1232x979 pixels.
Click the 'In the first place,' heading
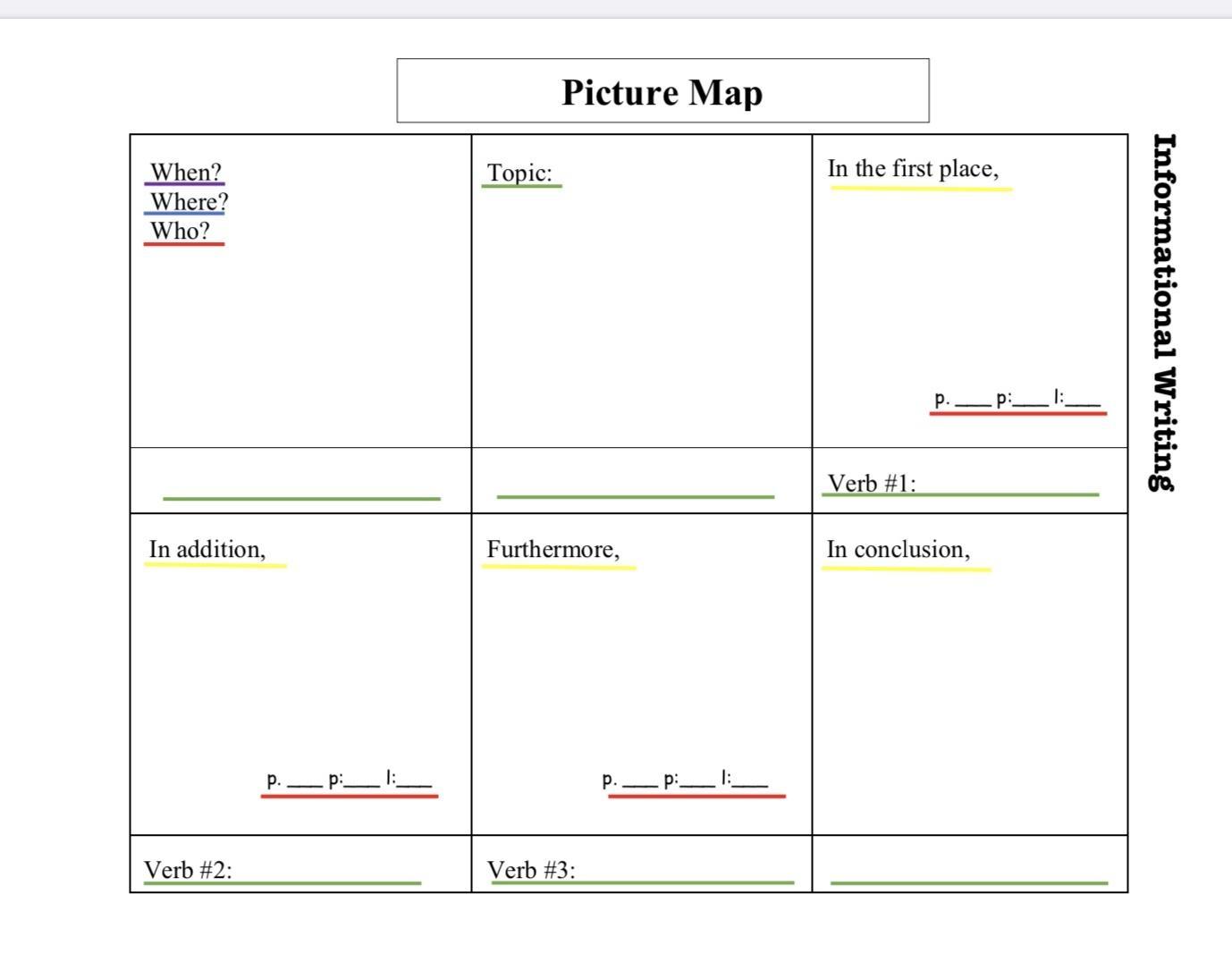(x=913, y=169)
